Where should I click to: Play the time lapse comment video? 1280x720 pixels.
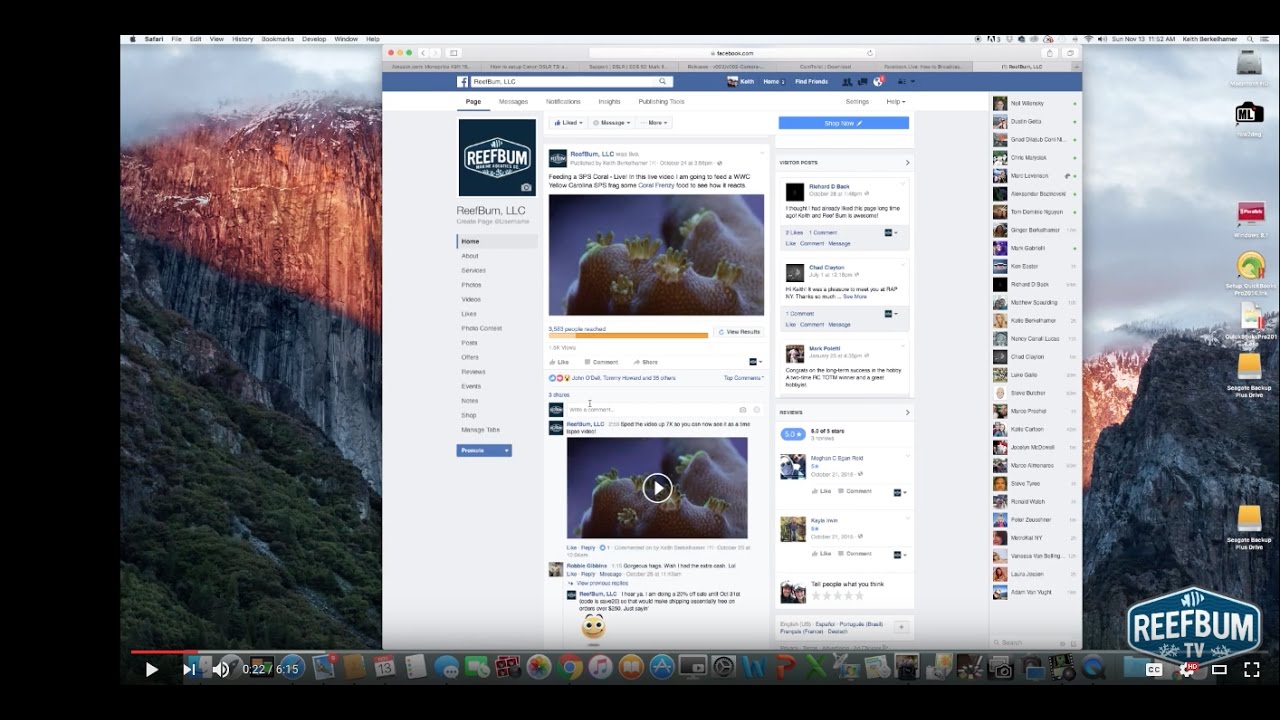click(x=657, y=488)
